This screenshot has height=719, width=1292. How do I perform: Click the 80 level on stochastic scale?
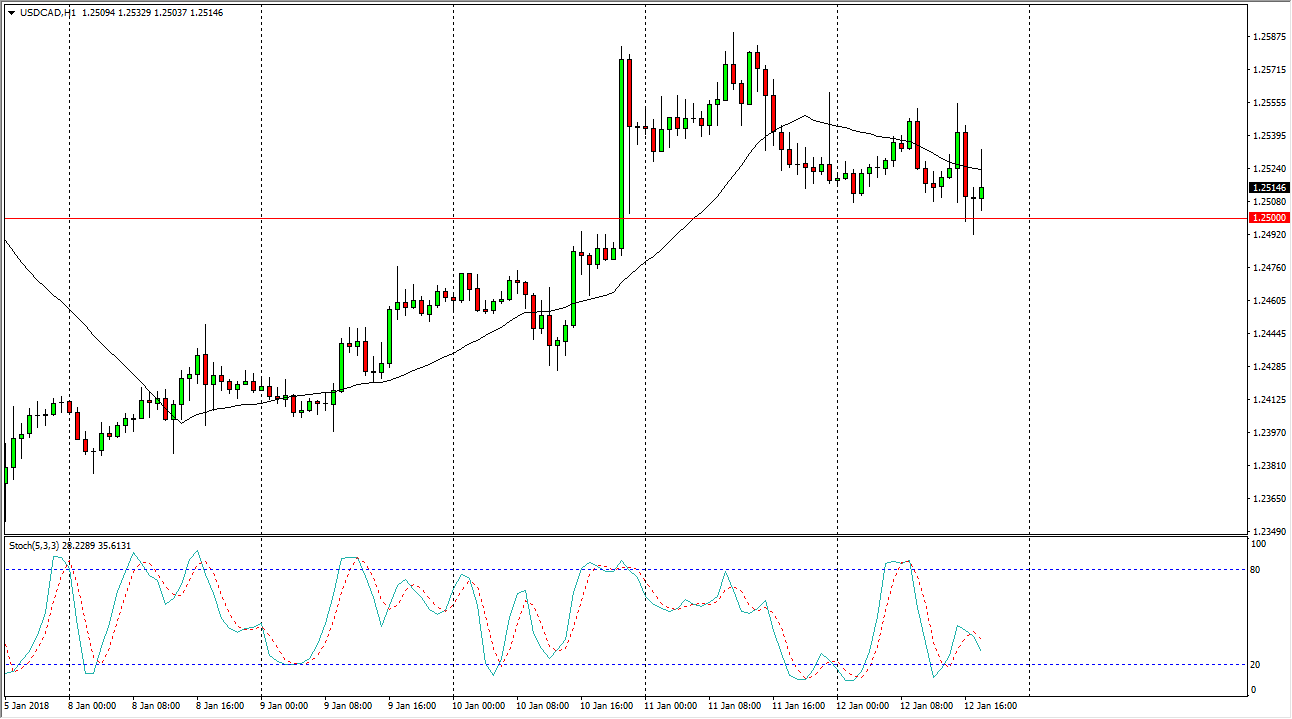click(1258, 570)
